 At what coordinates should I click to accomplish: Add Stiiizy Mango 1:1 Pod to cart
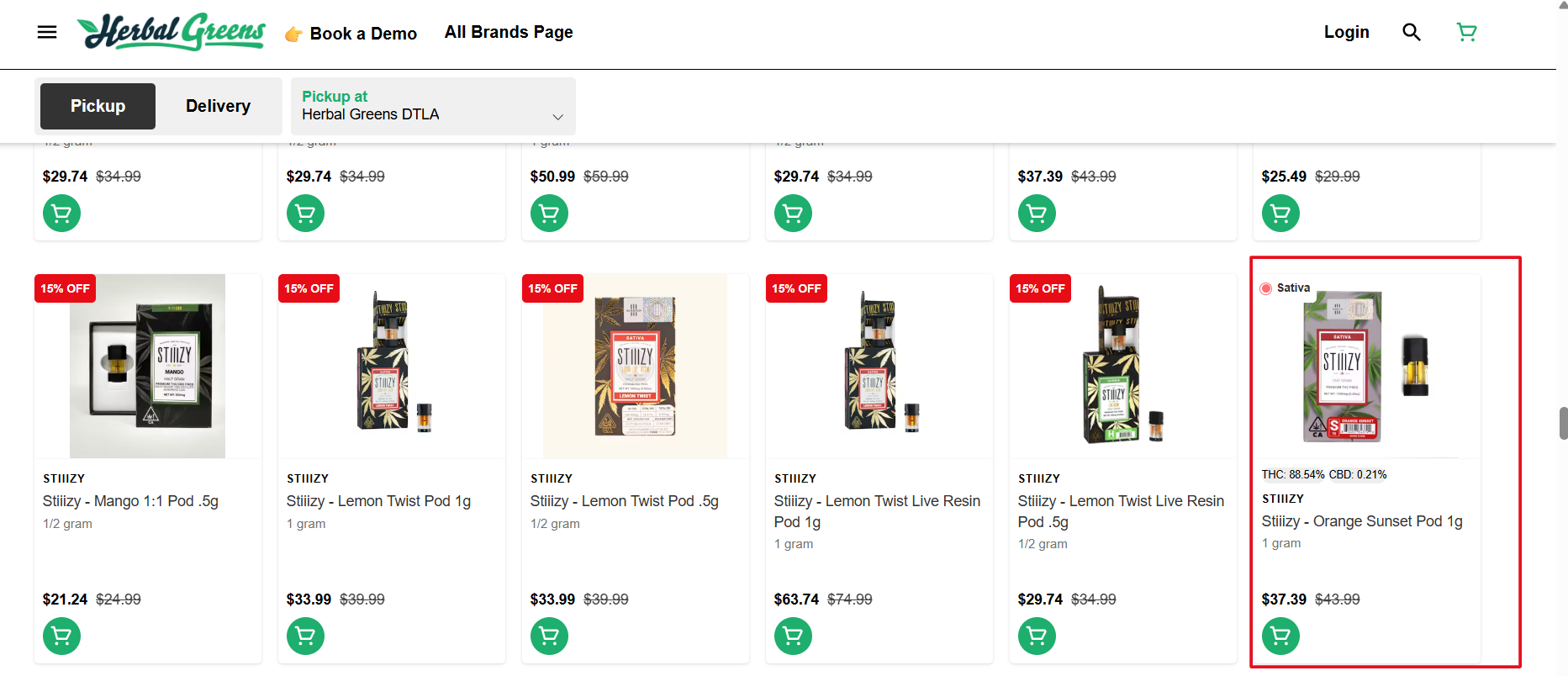pyautogui.click(x=61, y=636)
